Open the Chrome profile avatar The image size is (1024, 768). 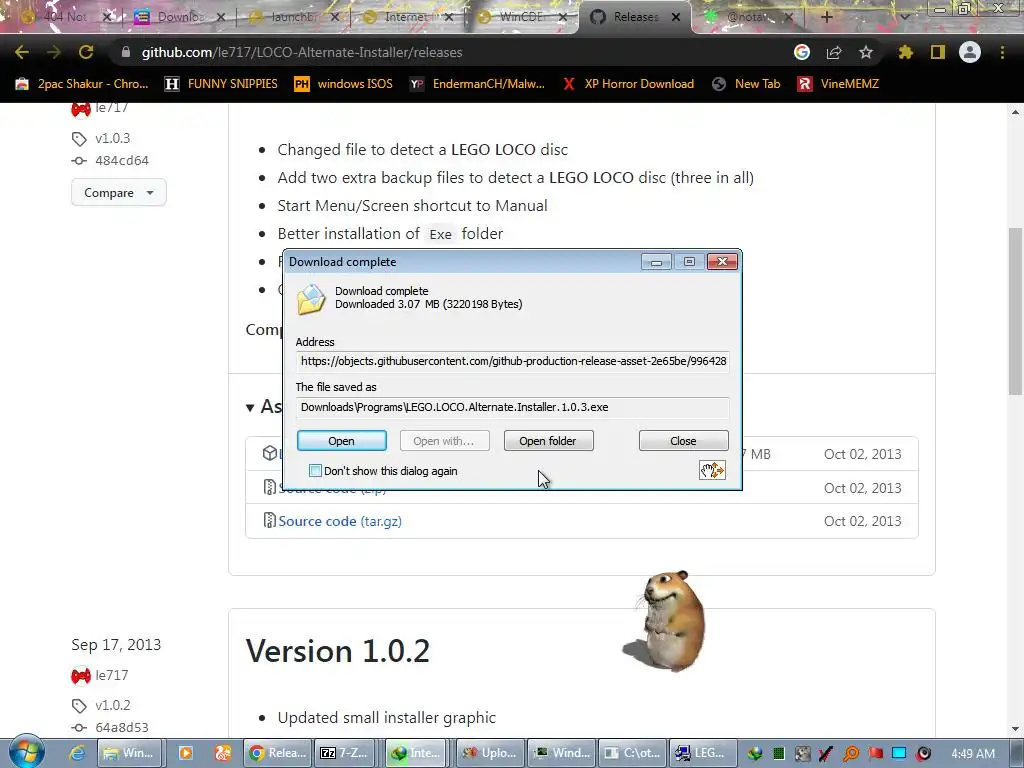click(970, 52)
